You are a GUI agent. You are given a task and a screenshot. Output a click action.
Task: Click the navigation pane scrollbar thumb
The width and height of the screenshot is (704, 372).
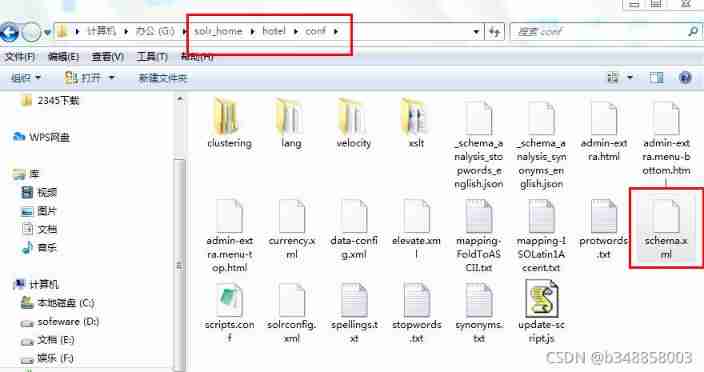coord(180,265)
